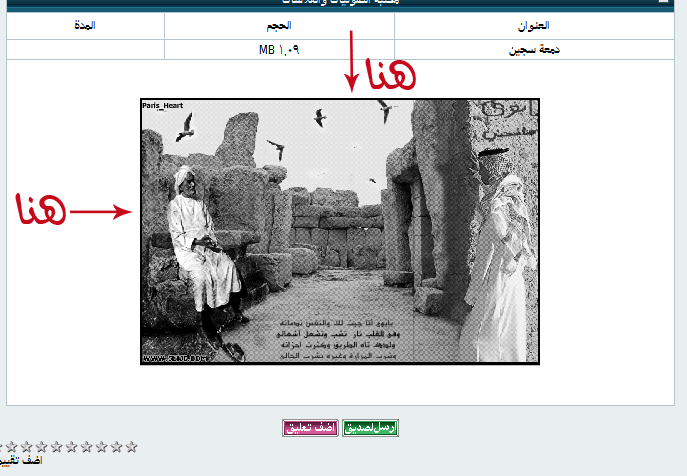Select the 'MB ١.٠٩' size cell

pos(279,50)
